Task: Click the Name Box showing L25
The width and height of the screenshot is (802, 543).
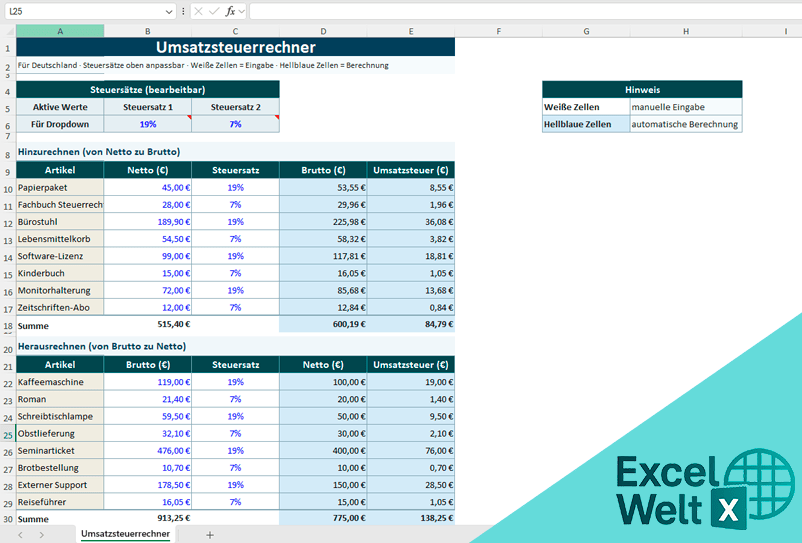Action: (80, 11)
